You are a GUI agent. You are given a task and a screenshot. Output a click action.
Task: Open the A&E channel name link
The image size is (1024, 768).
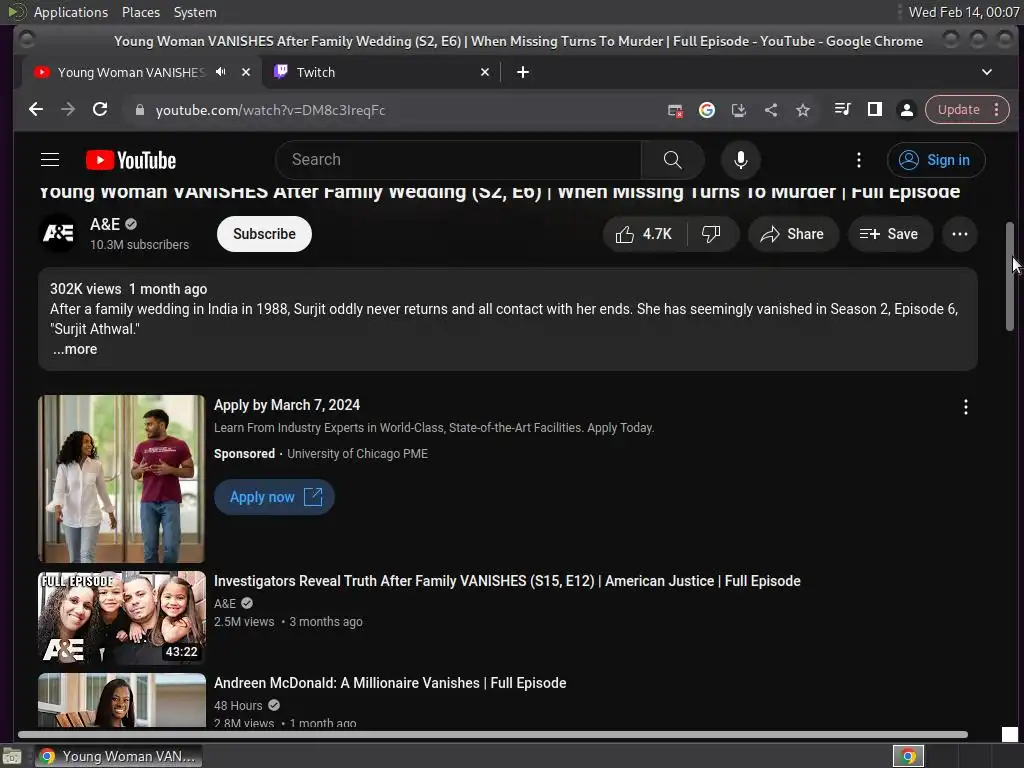(105, 224)
